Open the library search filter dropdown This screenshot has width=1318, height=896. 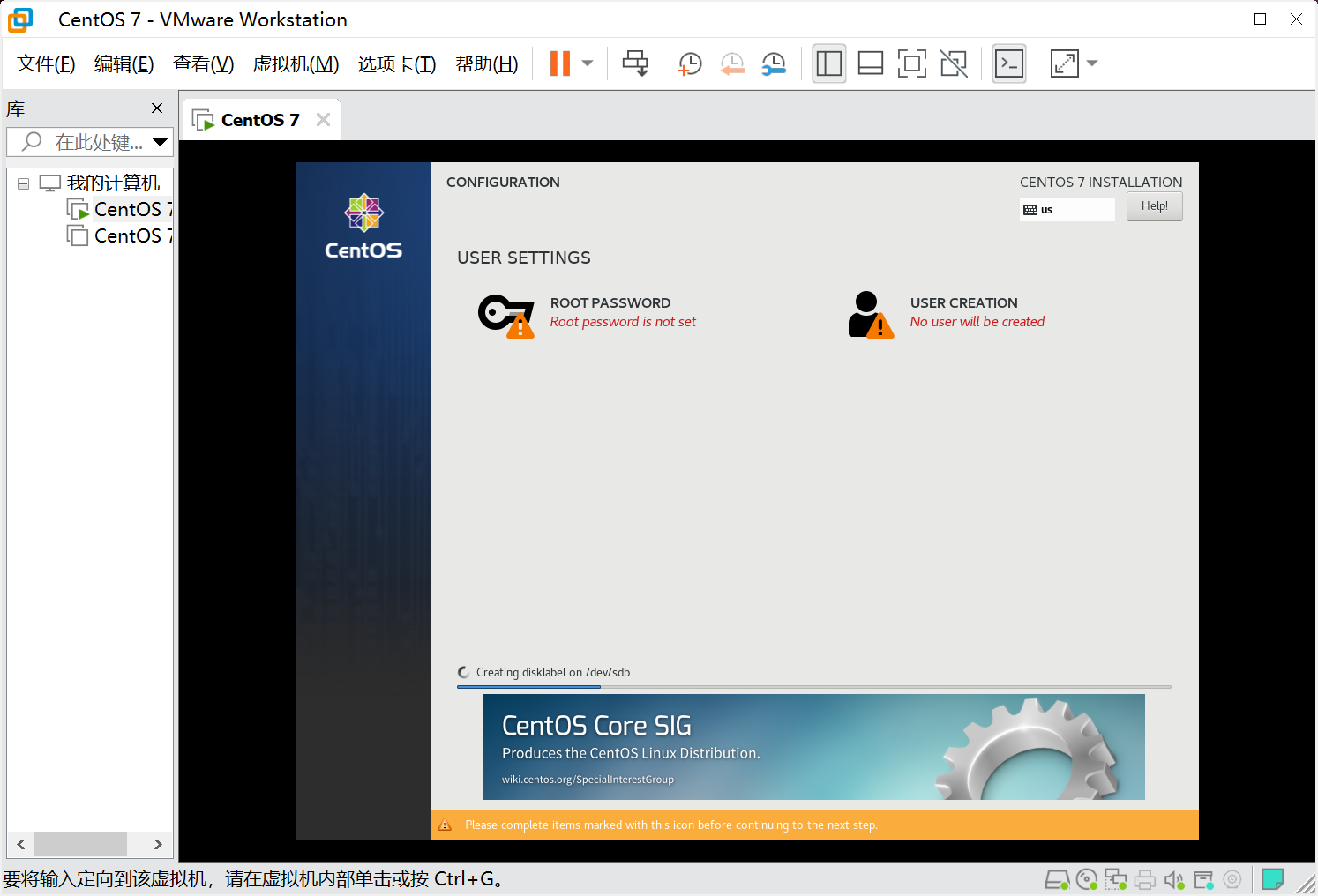point(161,142)
